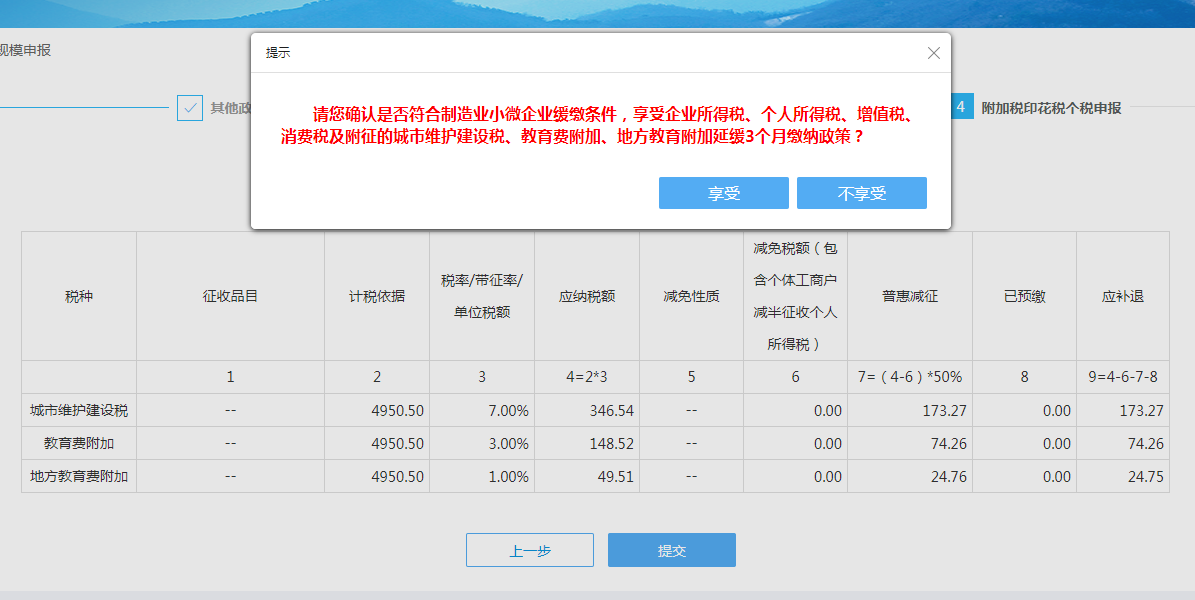Choose 不享受 in the prompt dialog
The image size is (1195, 600).
[861, 193]
